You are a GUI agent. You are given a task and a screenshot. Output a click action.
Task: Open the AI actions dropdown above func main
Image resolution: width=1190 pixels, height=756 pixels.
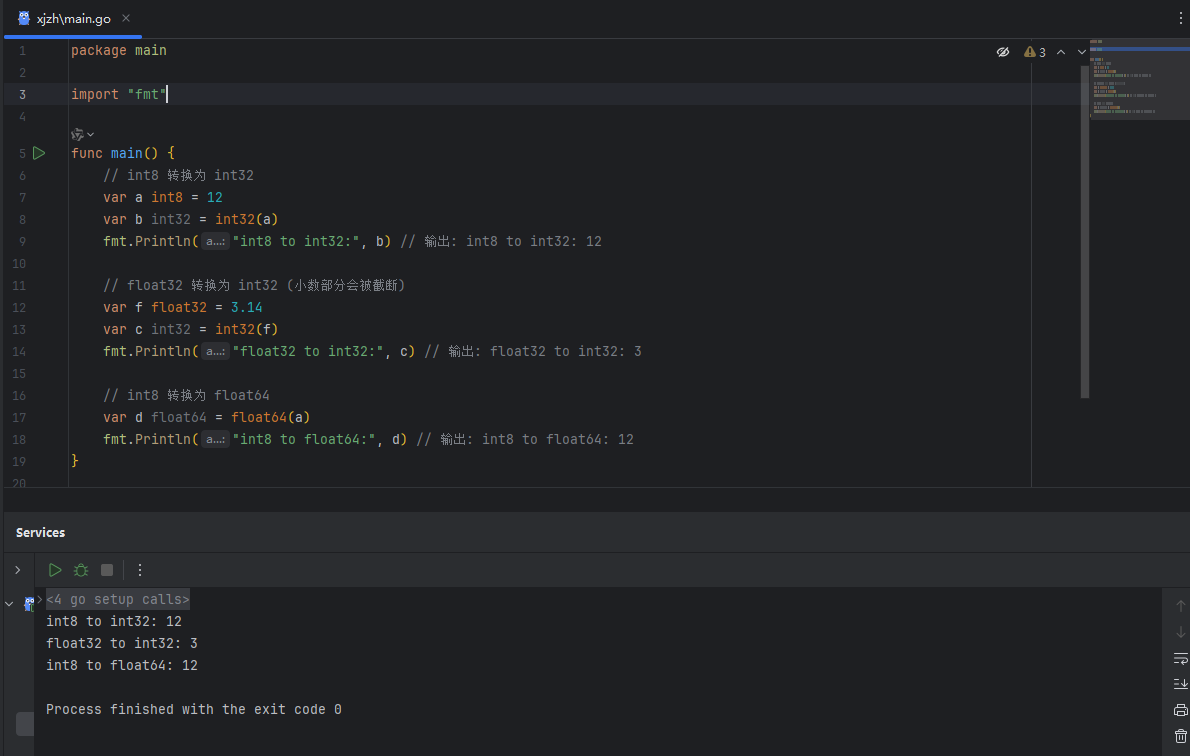pos(82,134)
